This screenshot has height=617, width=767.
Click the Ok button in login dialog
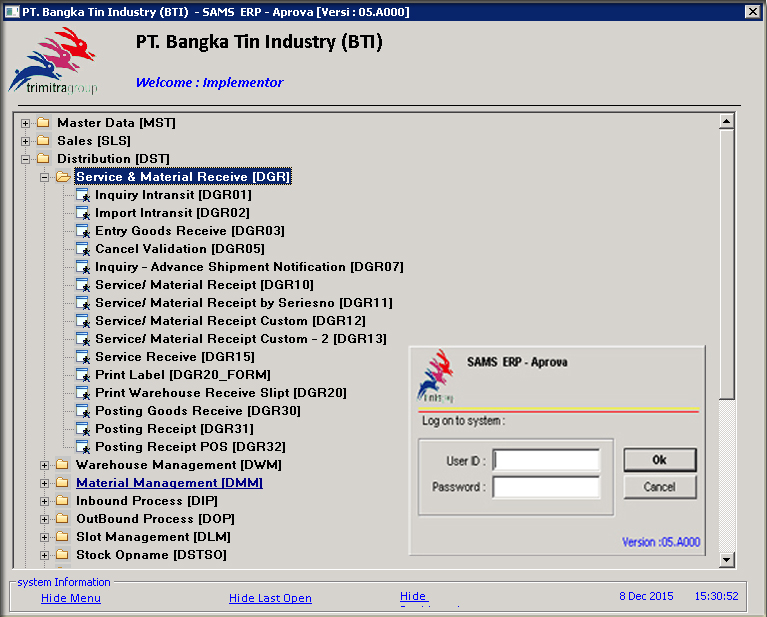(659, 460)
